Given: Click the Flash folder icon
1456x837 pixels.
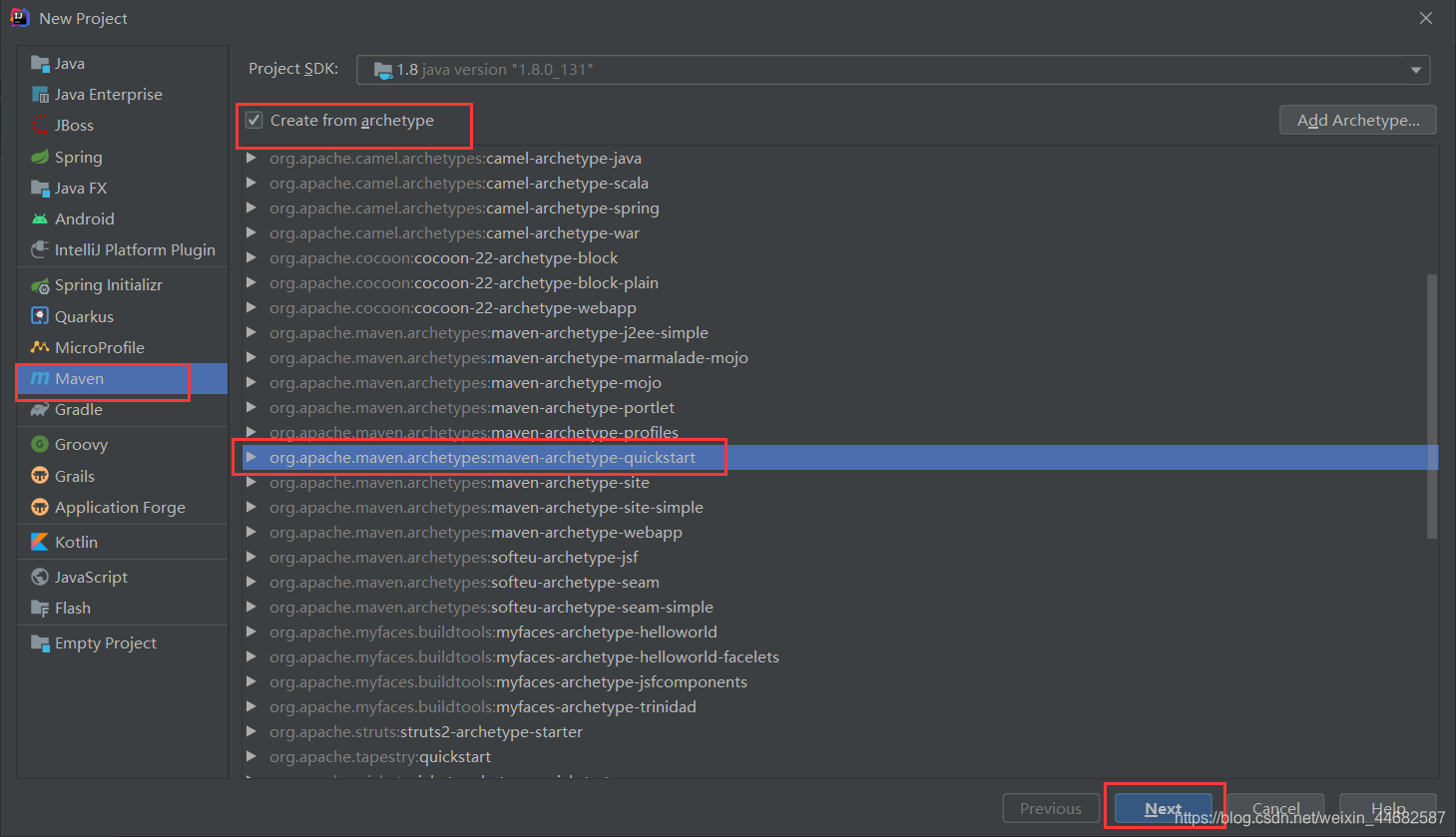Looking at the screenshot, I should [x=40, y=608].
